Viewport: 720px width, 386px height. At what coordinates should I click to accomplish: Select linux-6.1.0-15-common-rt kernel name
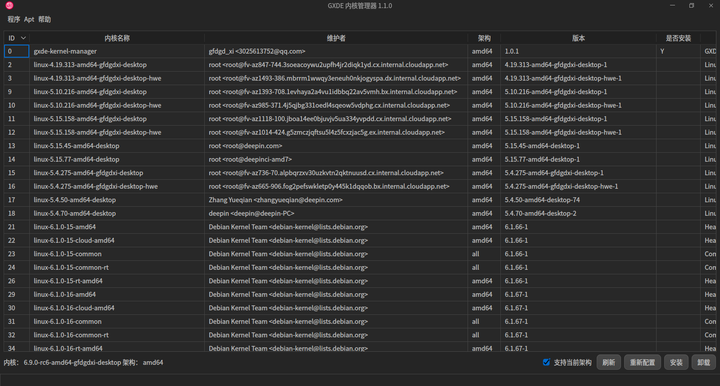71,267
